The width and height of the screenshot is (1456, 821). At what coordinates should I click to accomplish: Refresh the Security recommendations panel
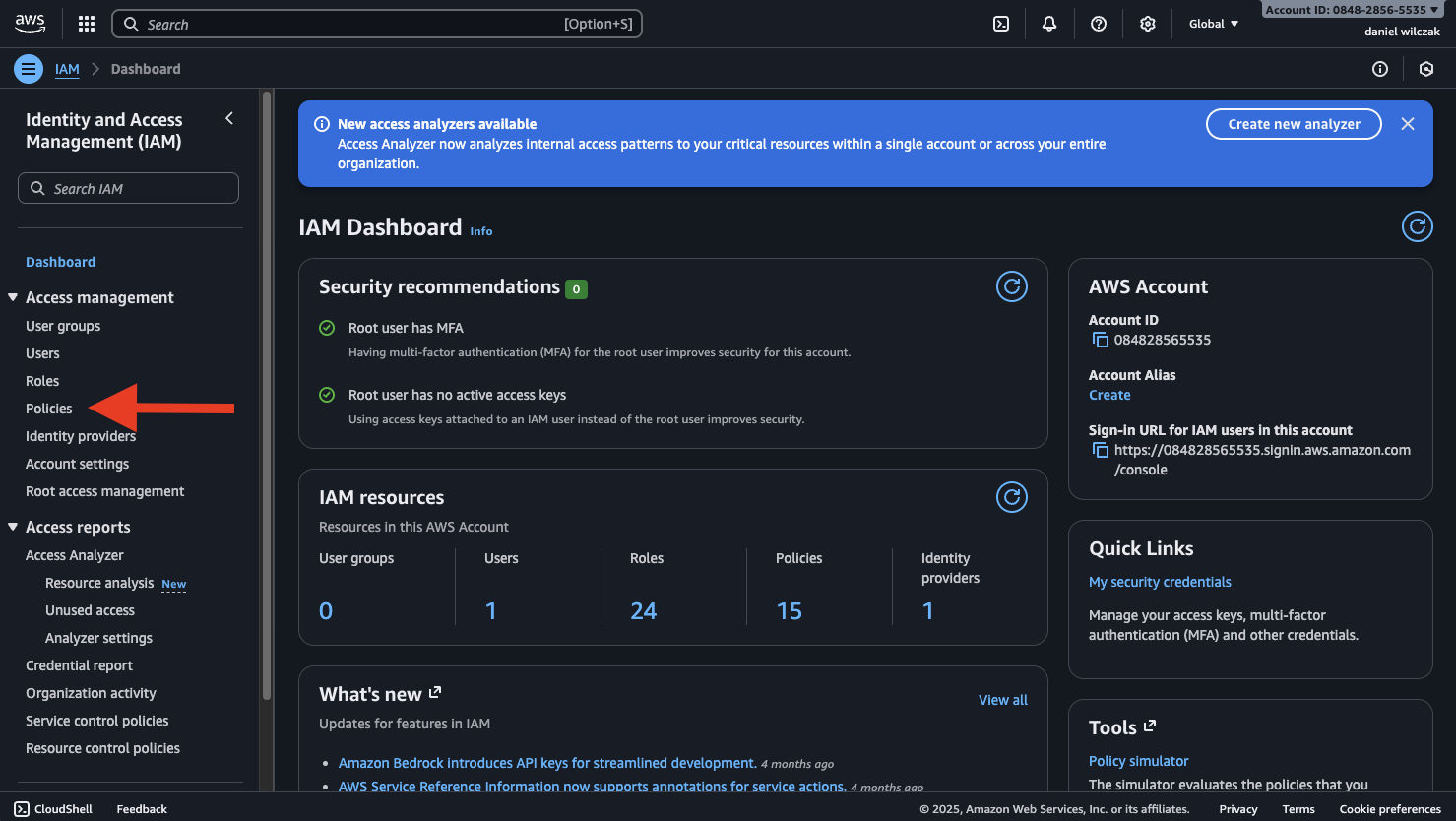(x=1012, y=286)
